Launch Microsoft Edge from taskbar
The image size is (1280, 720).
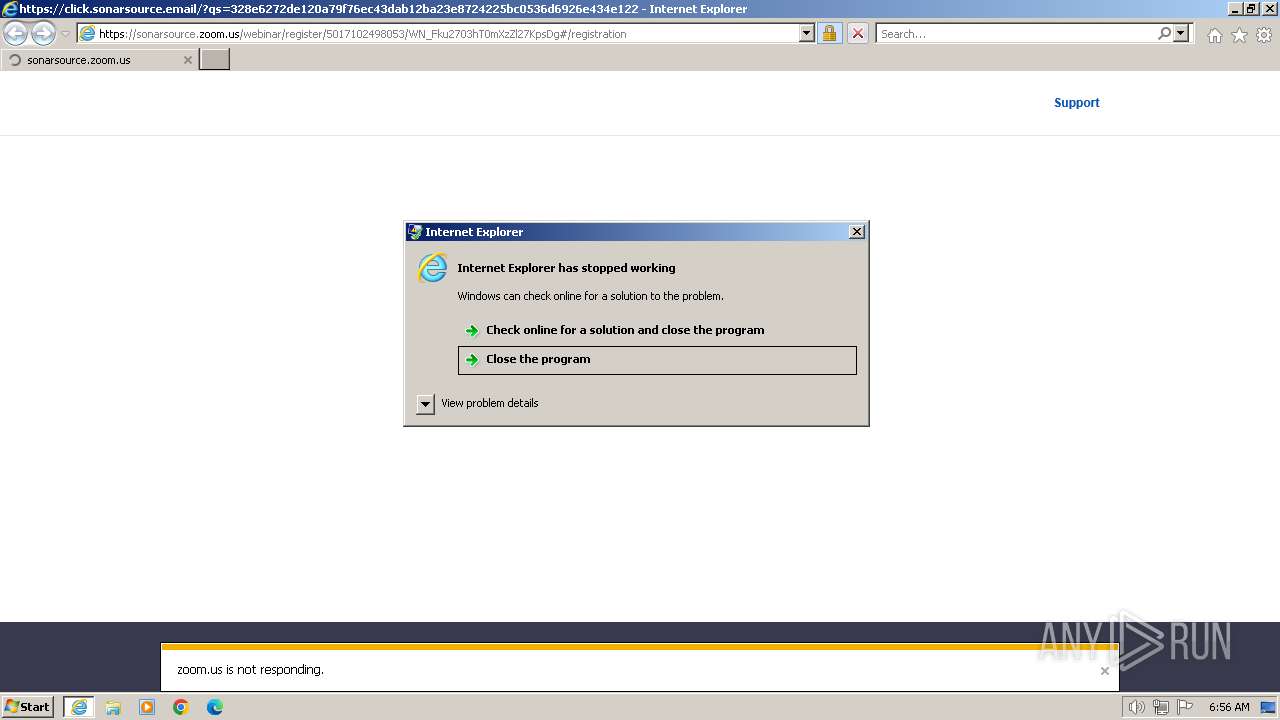215,707
